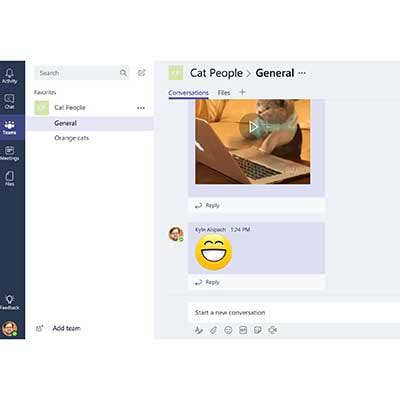Click the Start a new conversation field
This screenshot has height=400, width=400.
click(294, 313)
